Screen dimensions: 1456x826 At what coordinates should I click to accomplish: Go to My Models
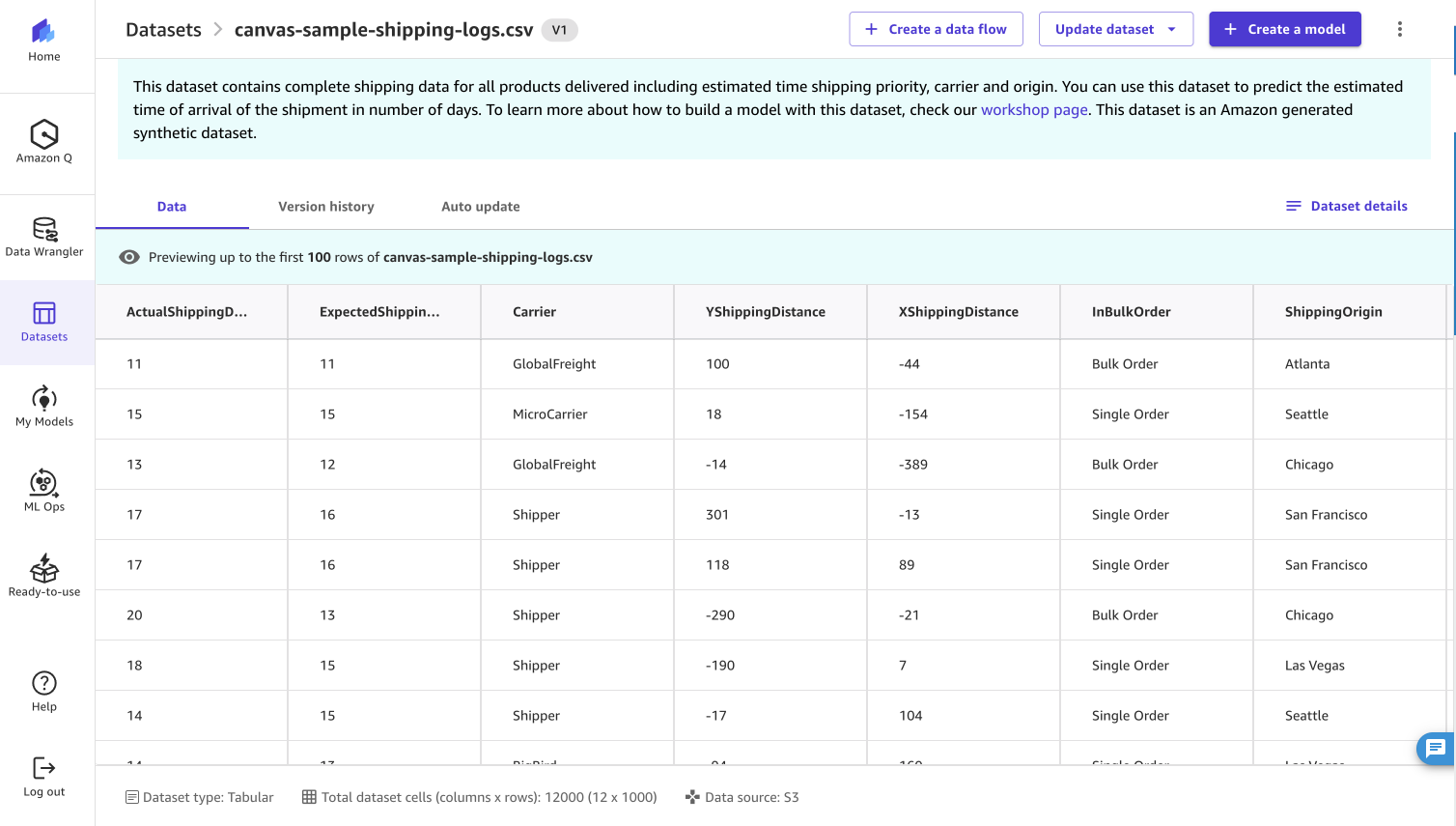tap(43, 400)
